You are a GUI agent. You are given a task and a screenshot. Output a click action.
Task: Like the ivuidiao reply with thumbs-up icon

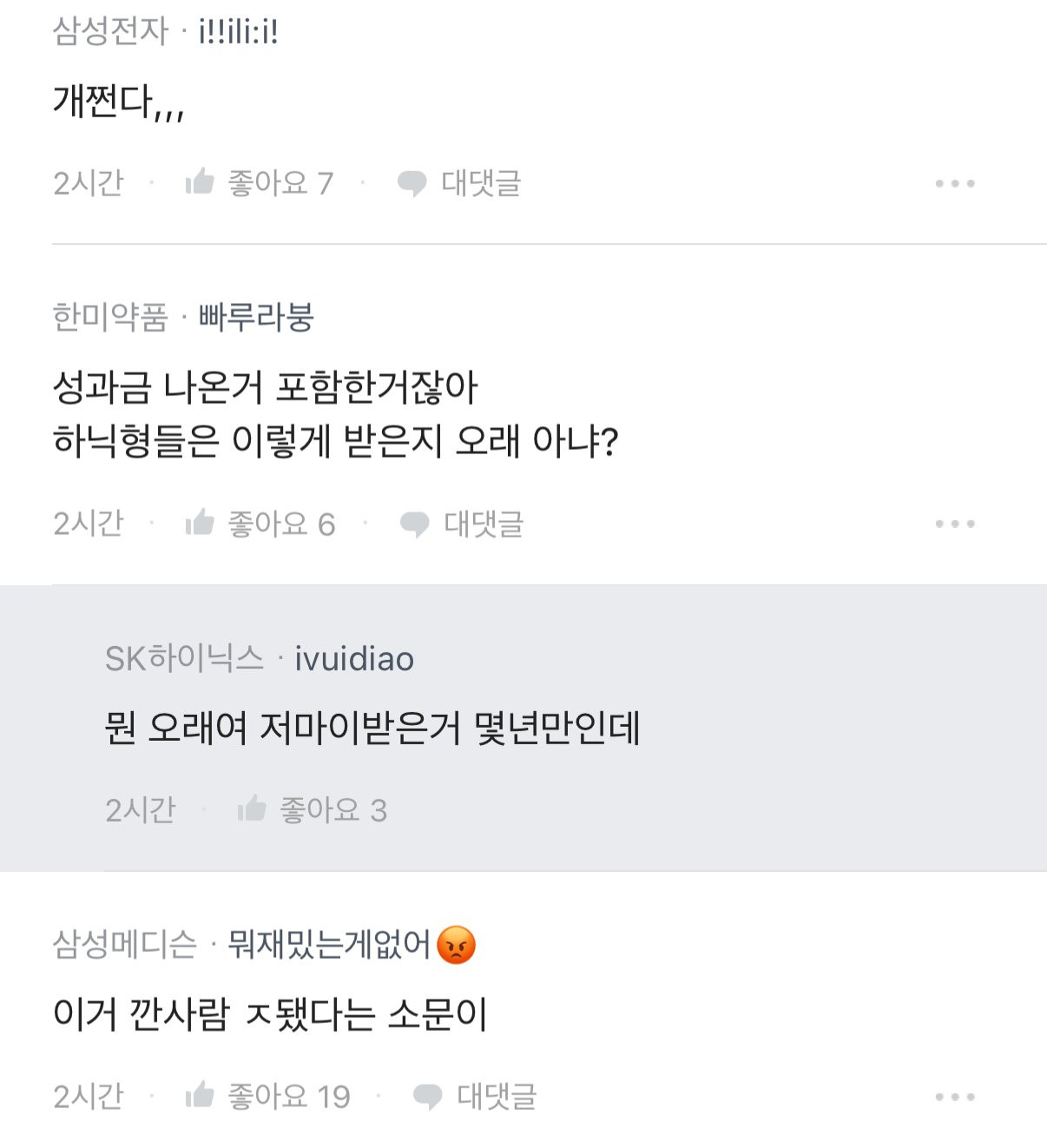point(252,808)
